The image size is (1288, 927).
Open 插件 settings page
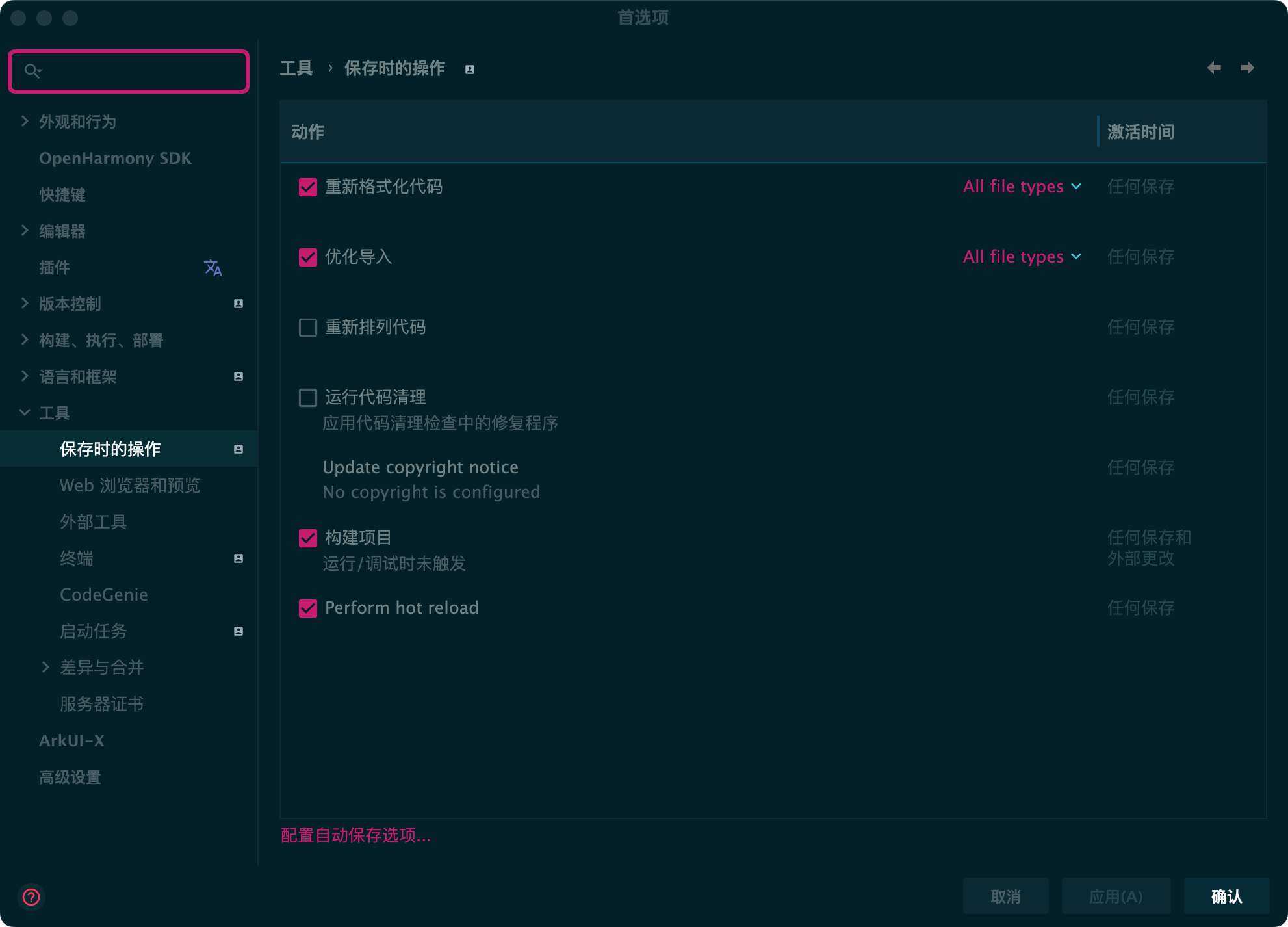coord(55,267)
